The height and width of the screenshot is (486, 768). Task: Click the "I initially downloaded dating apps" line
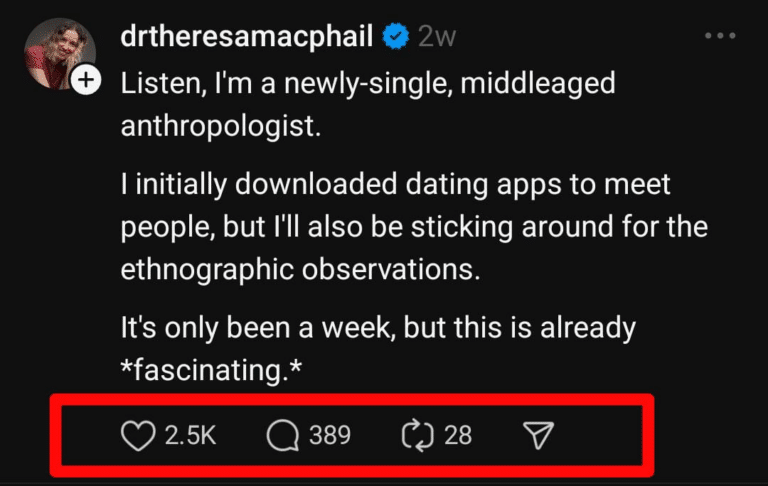(x=395, y=184)
